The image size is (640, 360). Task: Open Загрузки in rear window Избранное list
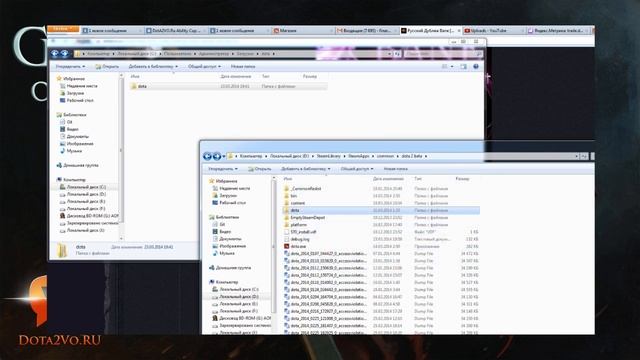click(72, 93)
